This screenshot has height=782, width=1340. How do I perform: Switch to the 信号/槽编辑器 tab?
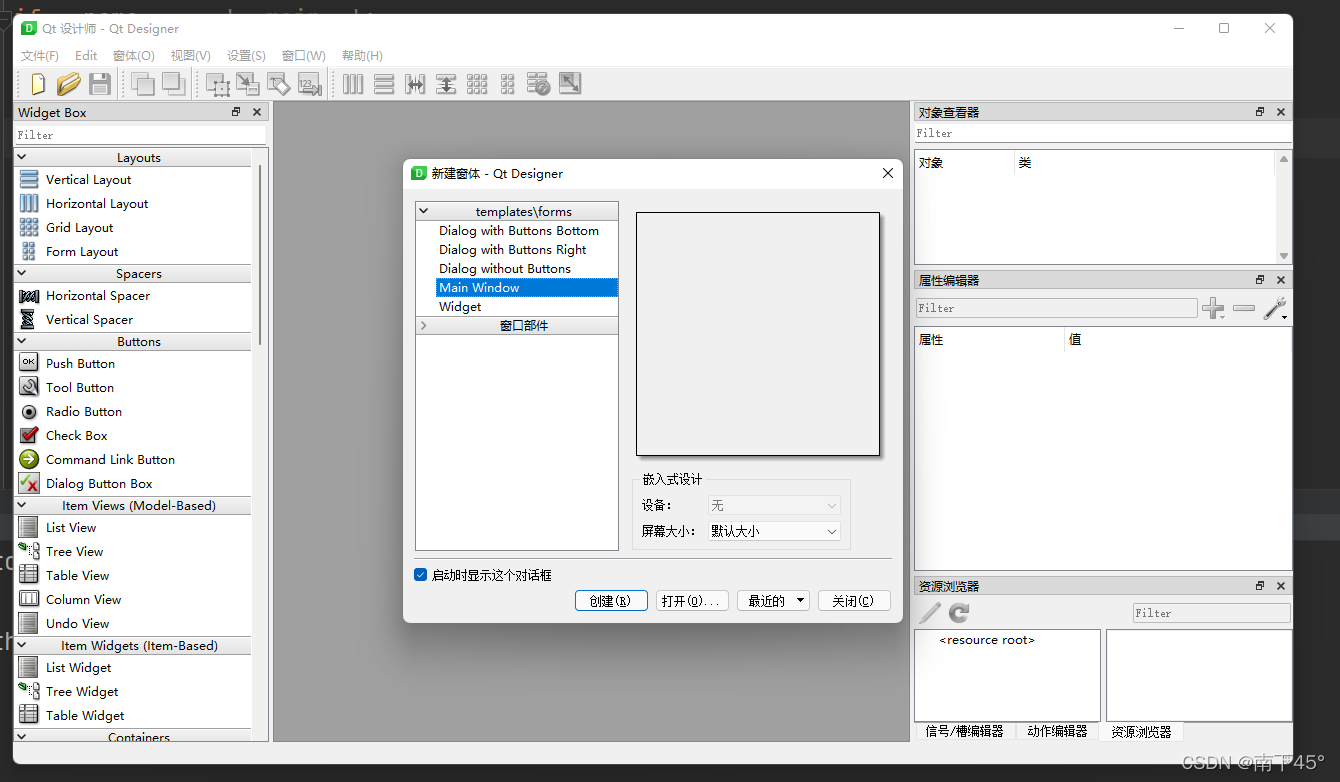pos(964,731)
